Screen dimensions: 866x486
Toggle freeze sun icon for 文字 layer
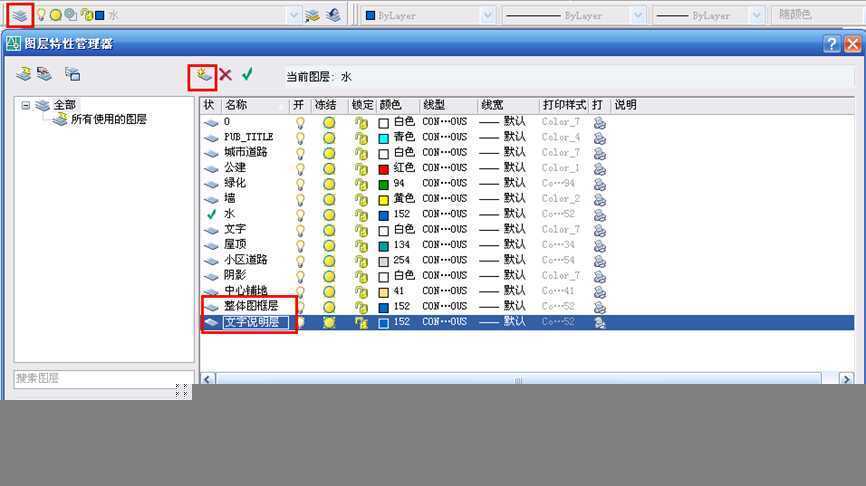click(x=329, y=230)
